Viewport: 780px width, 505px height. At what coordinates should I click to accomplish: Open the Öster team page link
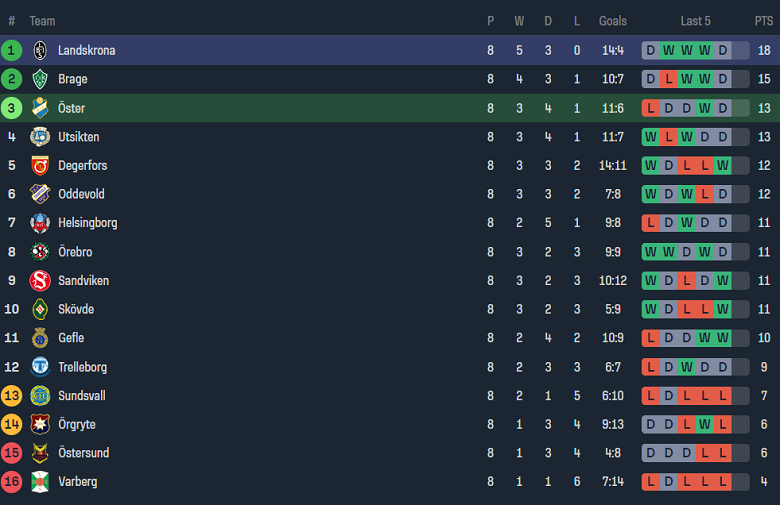(x=73, y=108)
